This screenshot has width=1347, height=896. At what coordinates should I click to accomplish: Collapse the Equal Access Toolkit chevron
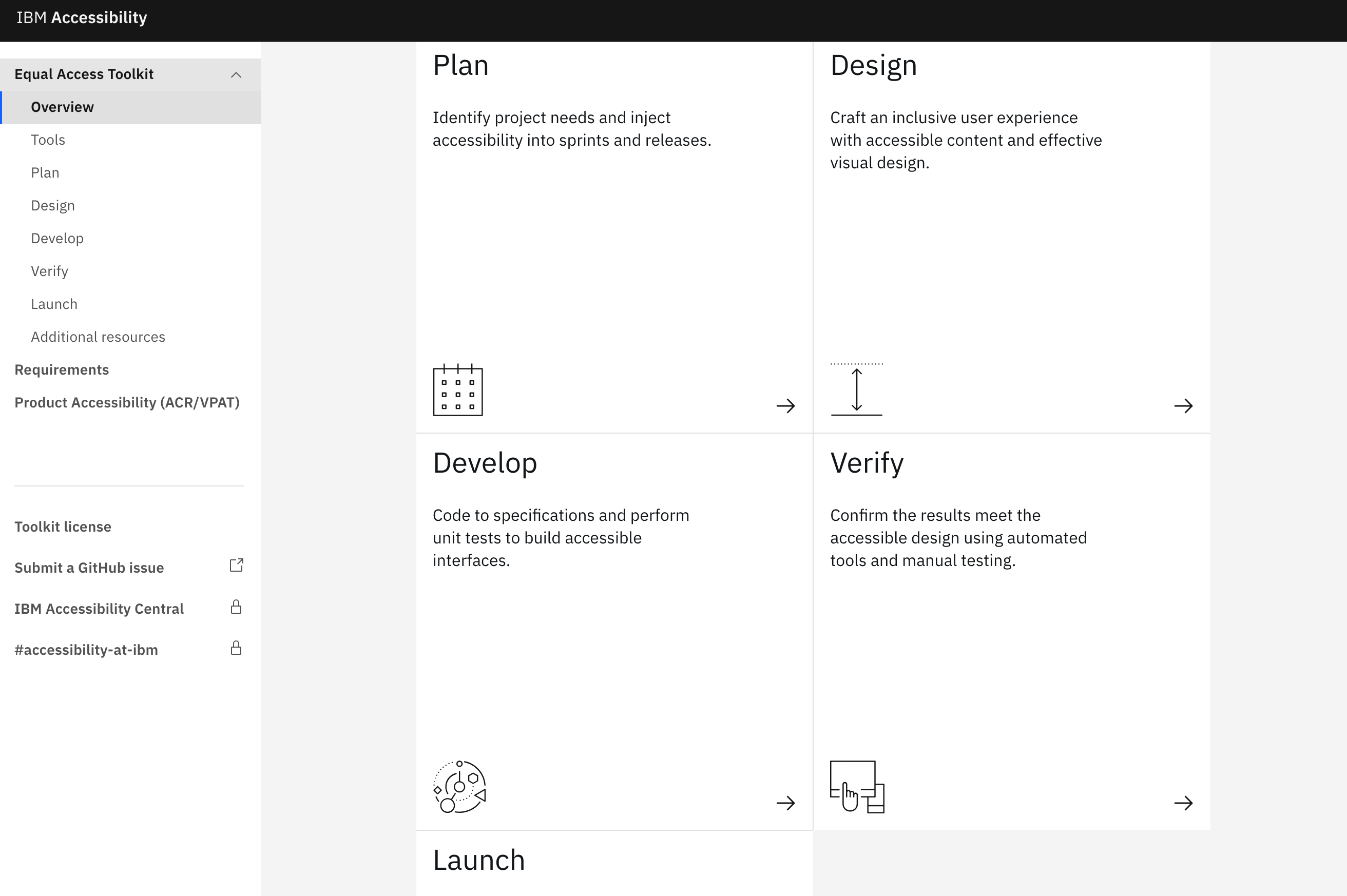[x=236, y=75]
